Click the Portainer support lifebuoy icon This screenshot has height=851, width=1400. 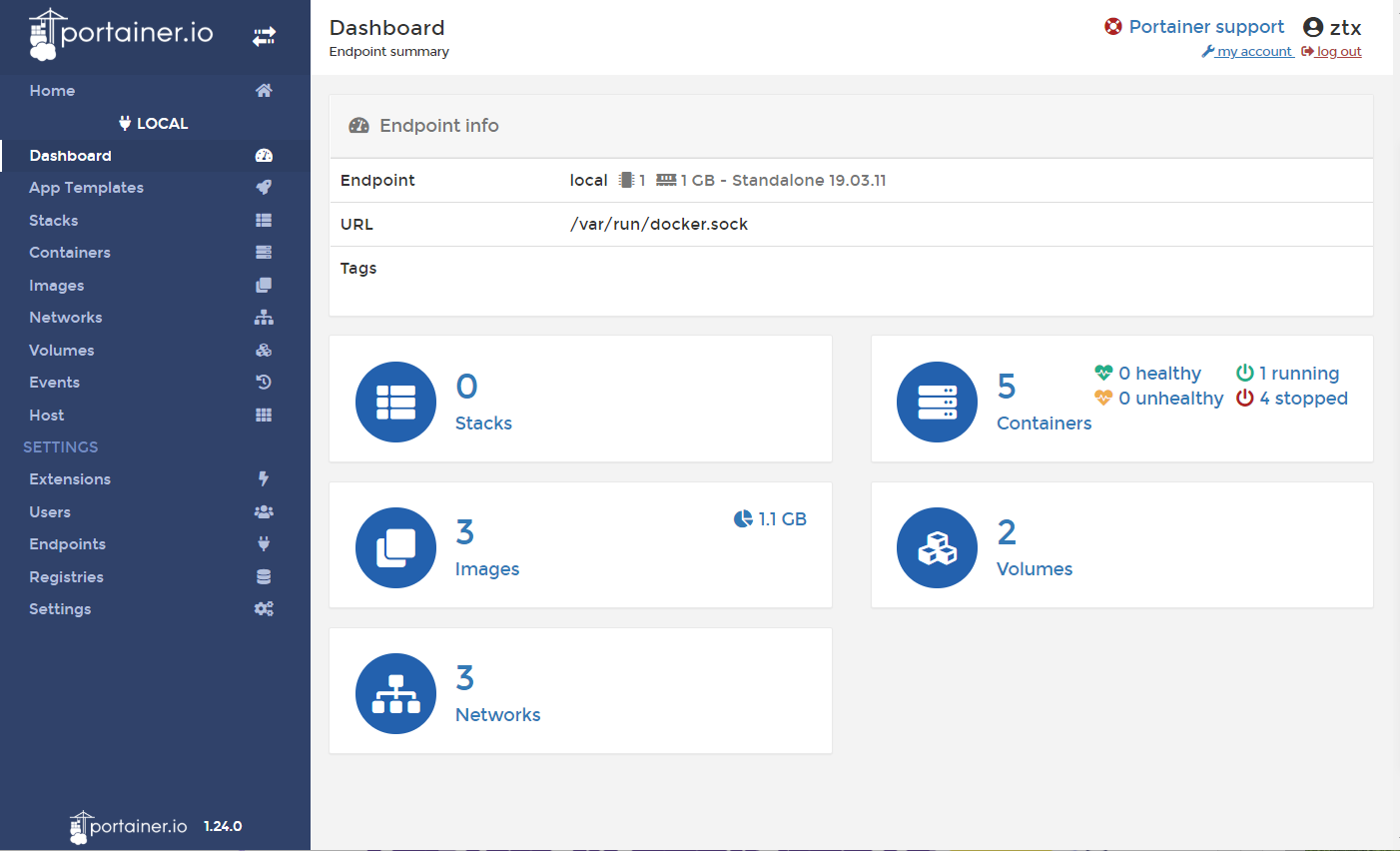click(x=1113, y=26)
